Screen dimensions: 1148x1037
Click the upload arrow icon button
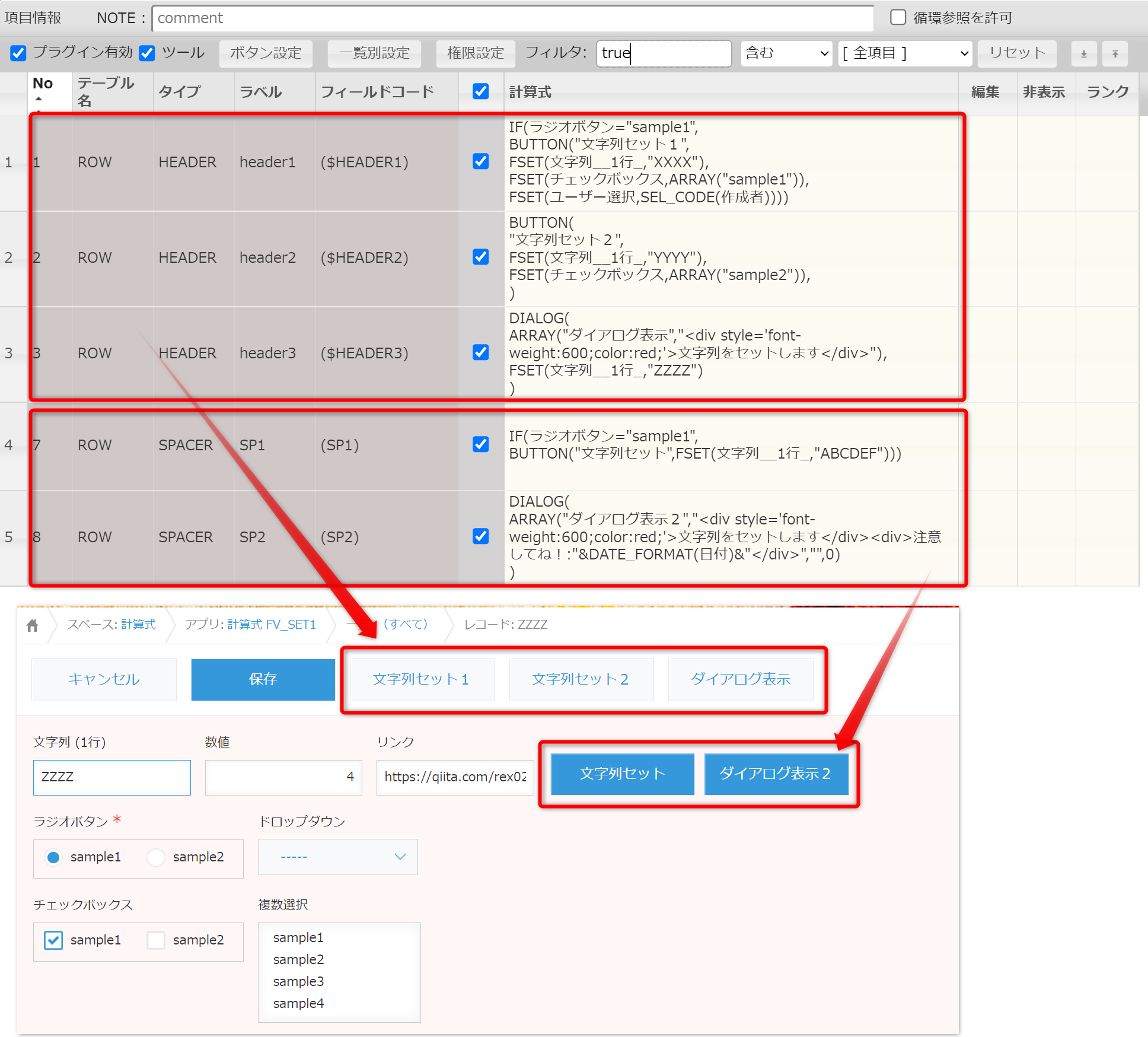coord(1115,53)
